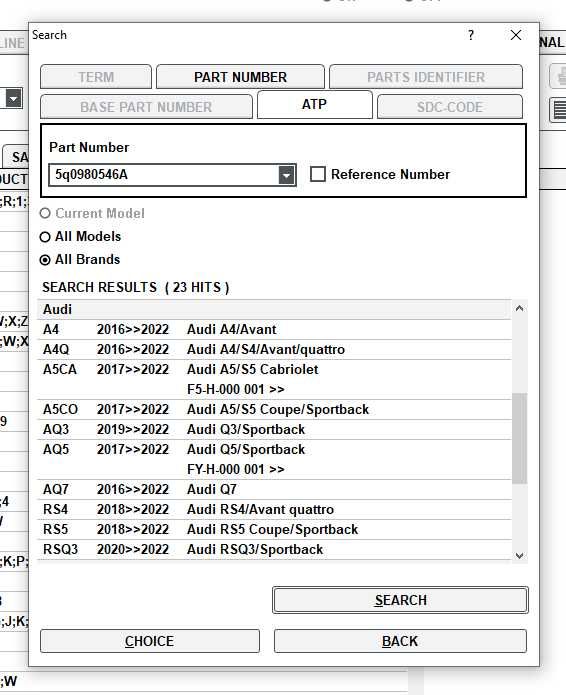Select the Audi RS4/Avant quattro row

coord(275,509)
